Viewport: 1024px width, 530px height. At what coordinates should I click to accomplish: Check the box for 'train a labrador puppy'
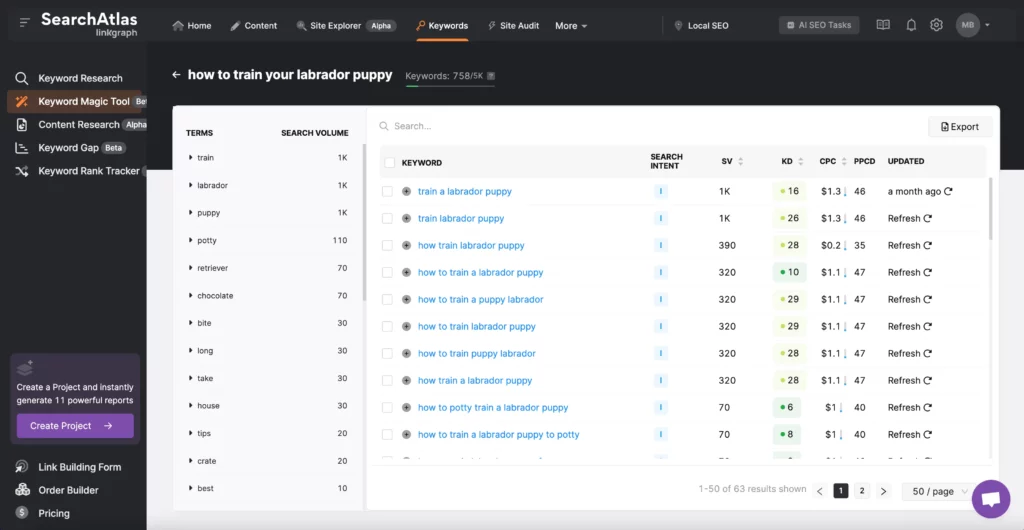pos(387,191)
